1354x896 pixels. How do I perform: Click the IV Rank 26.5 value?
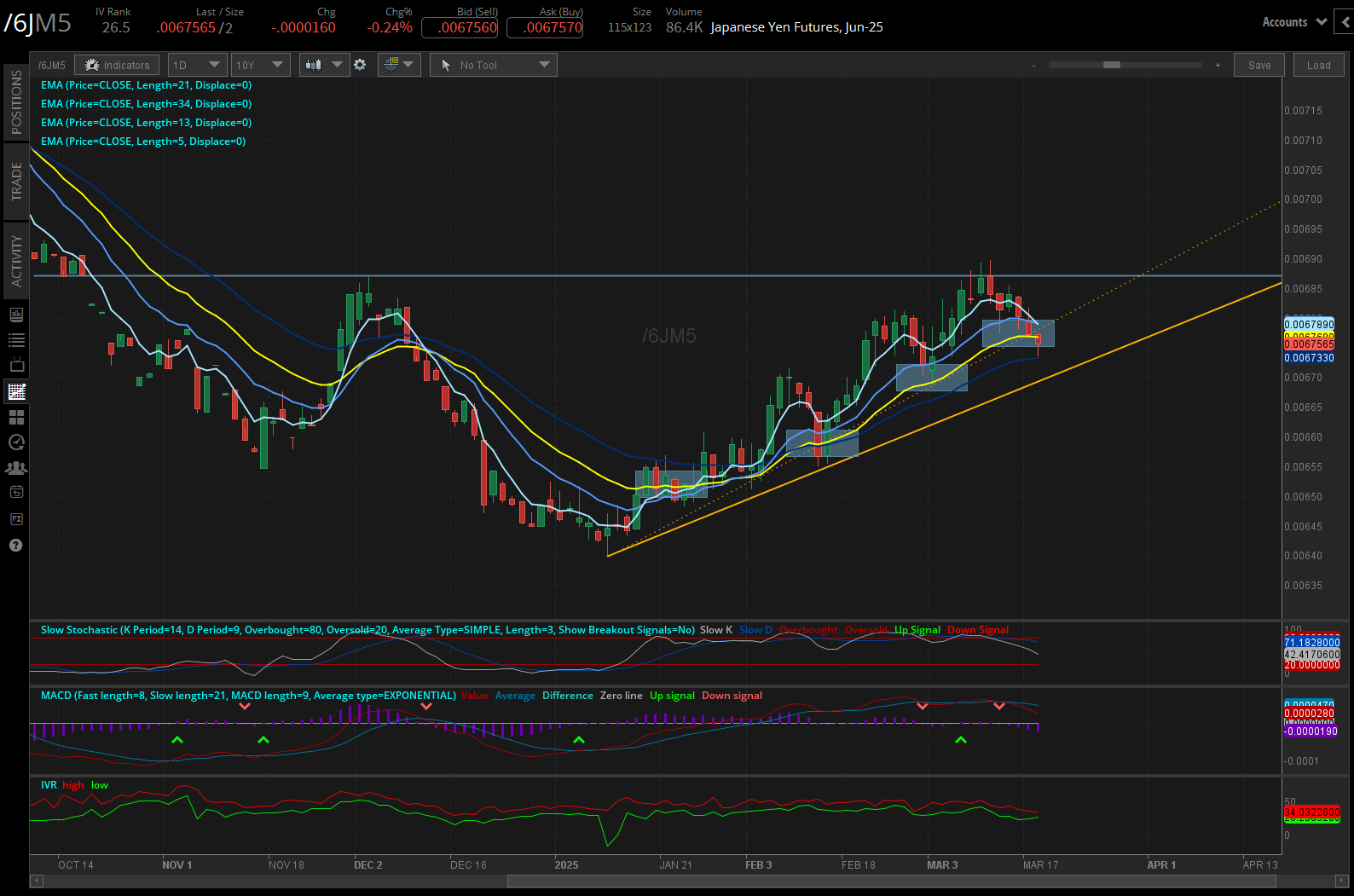[x=116, y=27]
